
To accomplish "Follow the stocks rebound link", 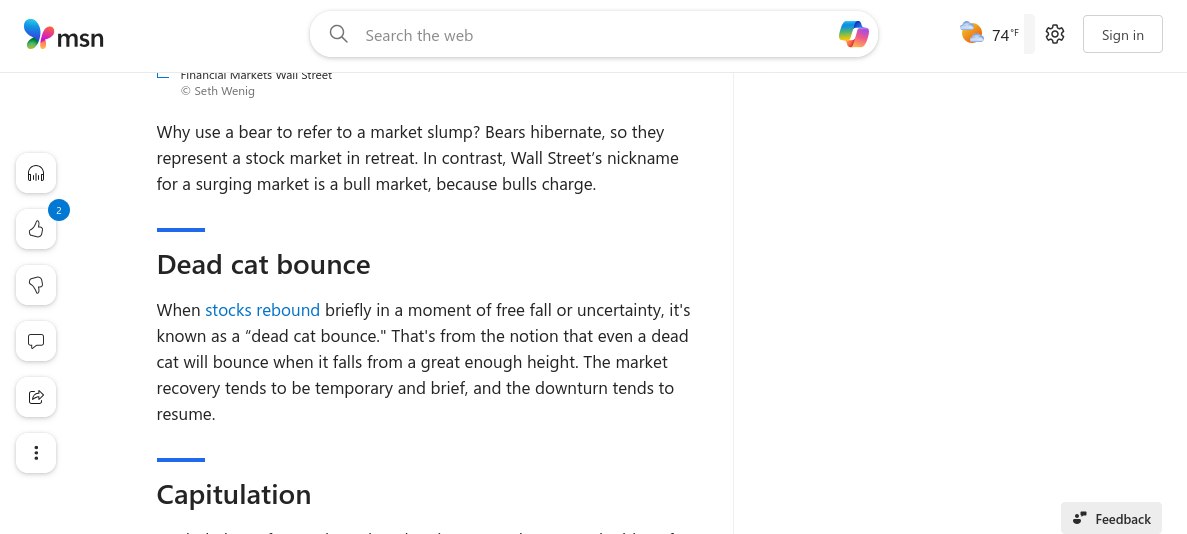I will [x=263, y=310].
